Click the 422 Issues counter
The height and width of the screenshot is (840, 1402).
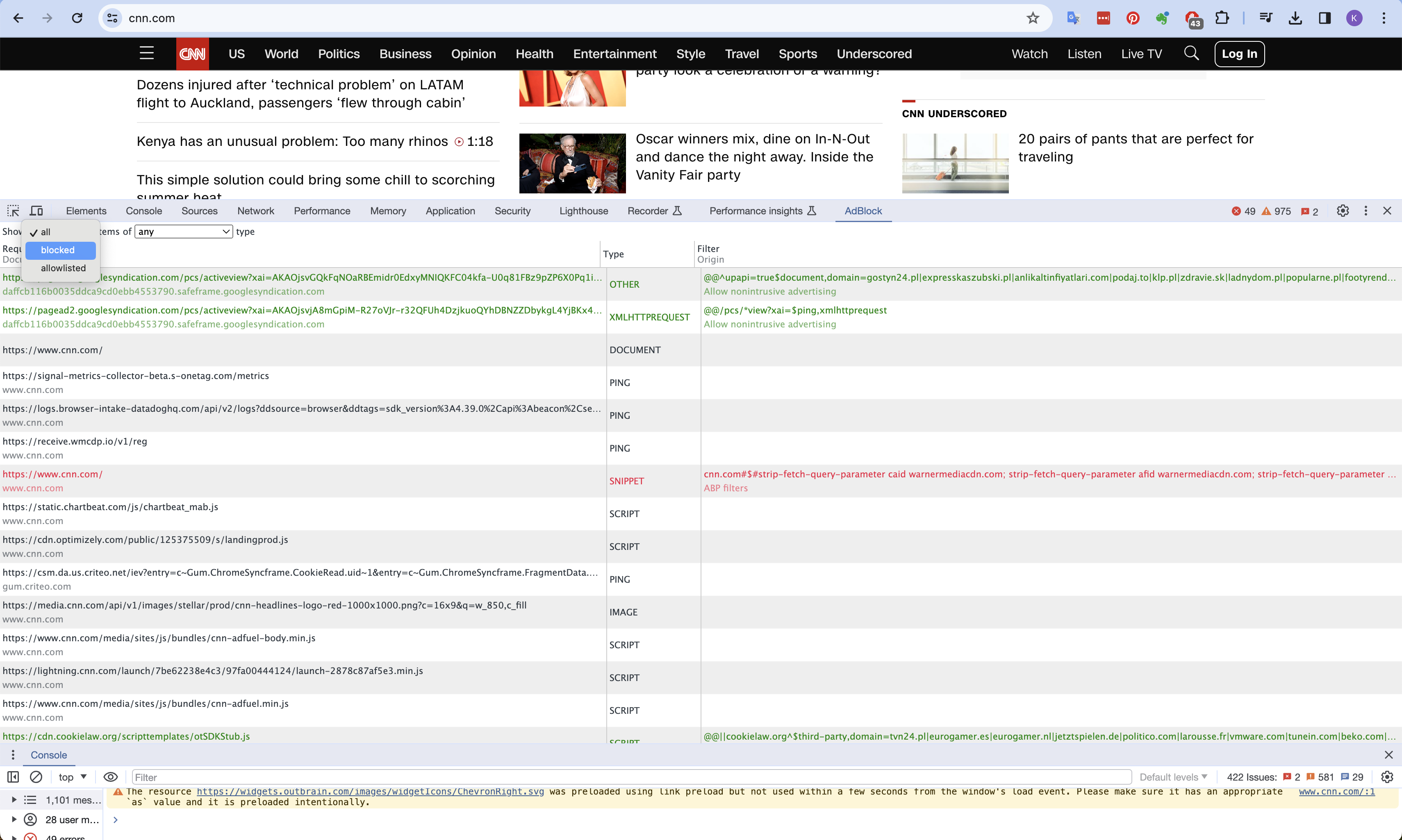pos(1295,776)
